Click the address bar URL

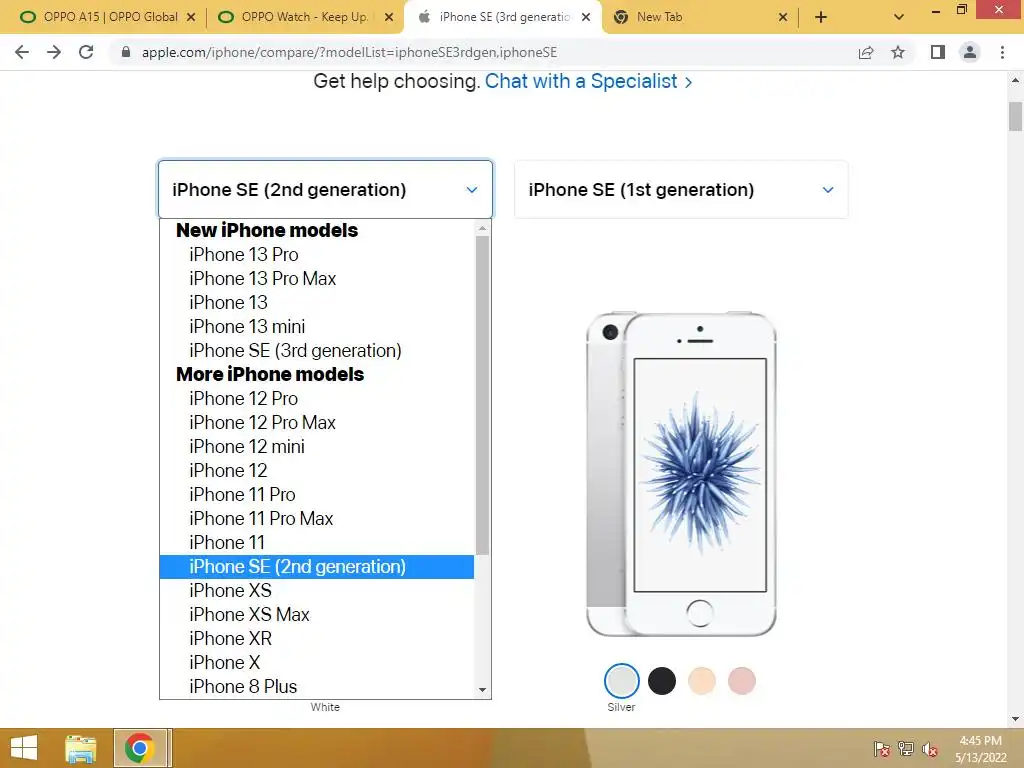click(x=349, y=52)
